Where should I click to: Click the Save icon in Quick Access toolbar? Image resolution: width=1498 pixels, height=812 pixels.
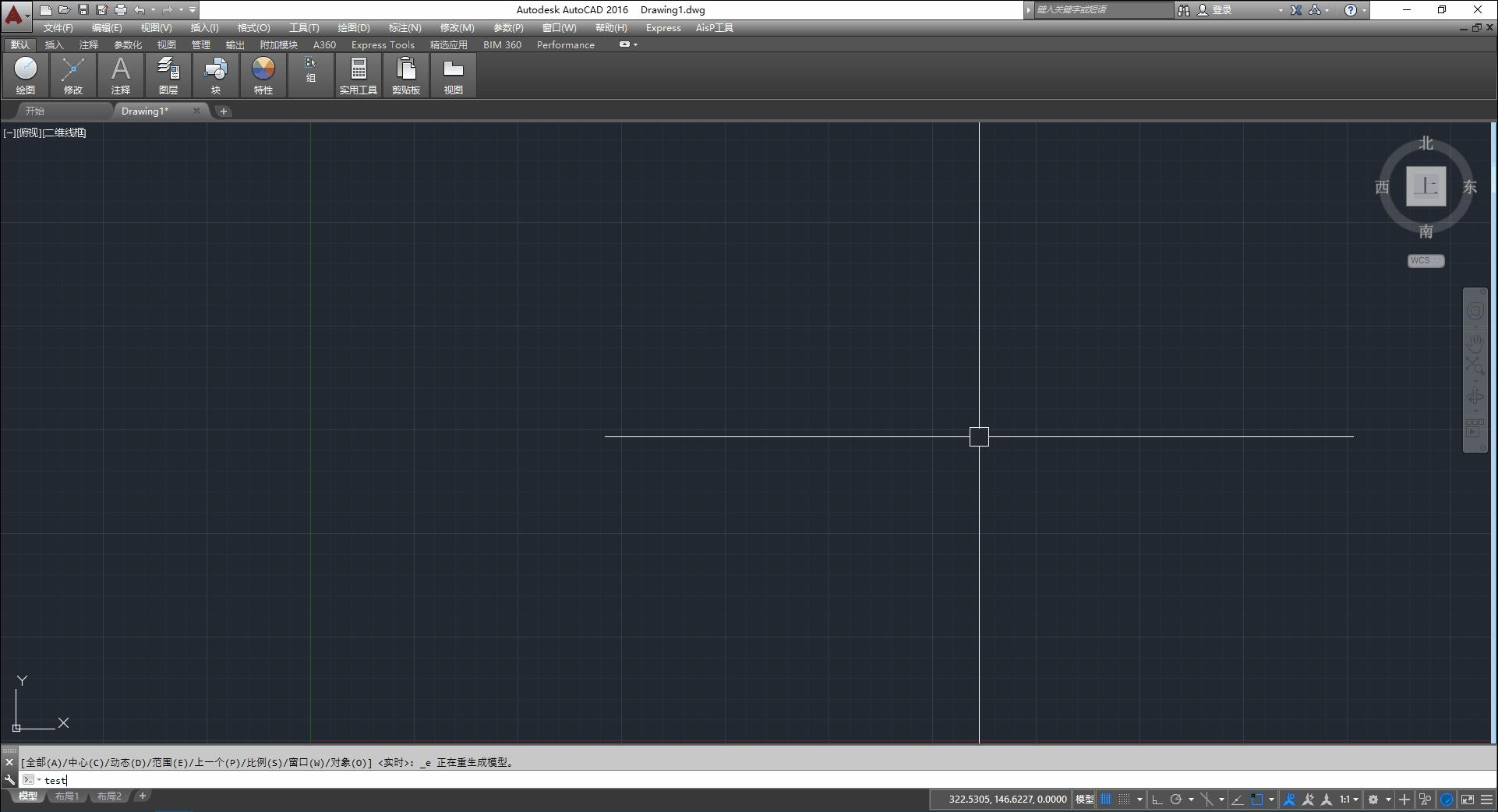click(83, 10)
